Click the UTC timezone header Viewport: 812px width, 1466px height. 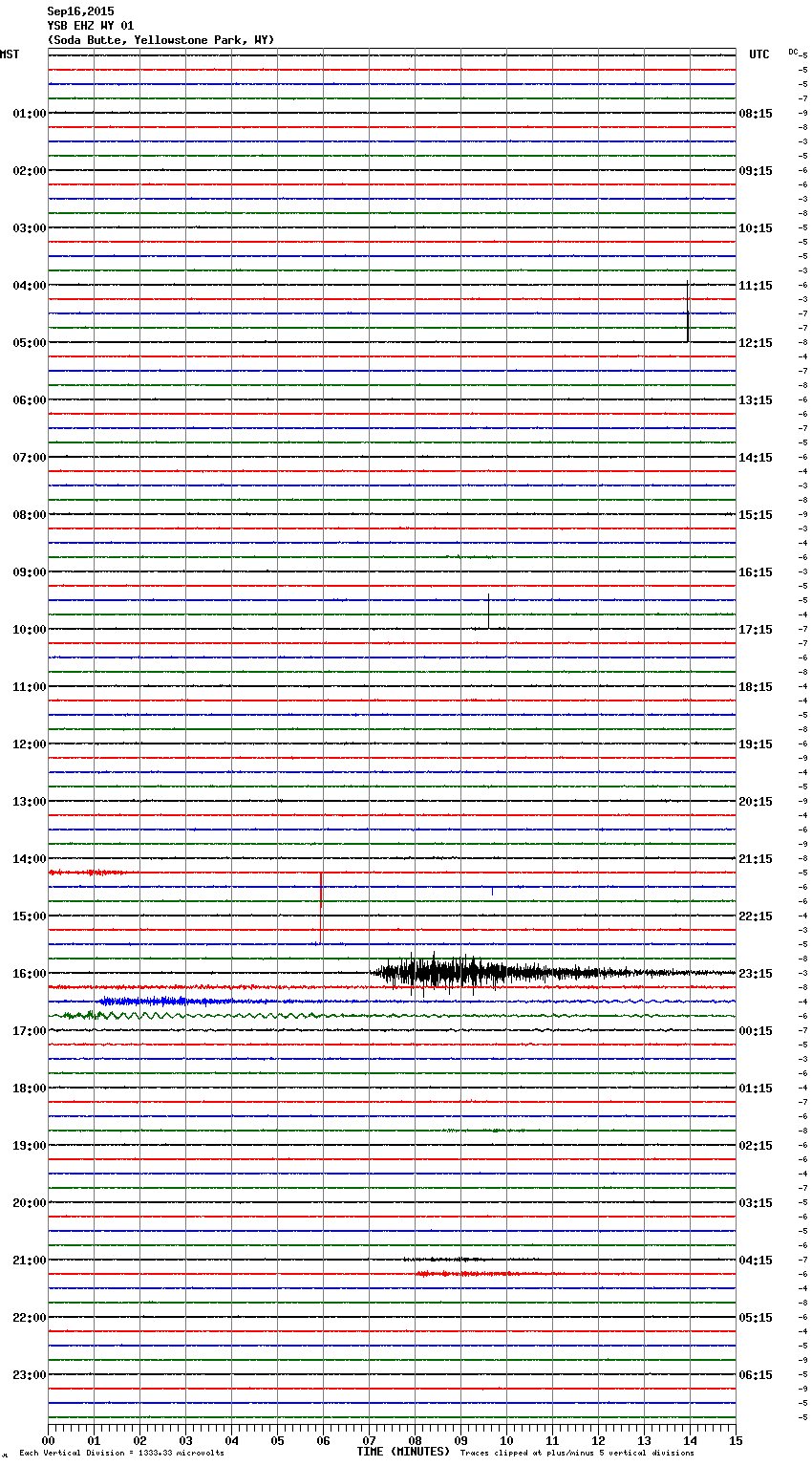click(759, 54)
